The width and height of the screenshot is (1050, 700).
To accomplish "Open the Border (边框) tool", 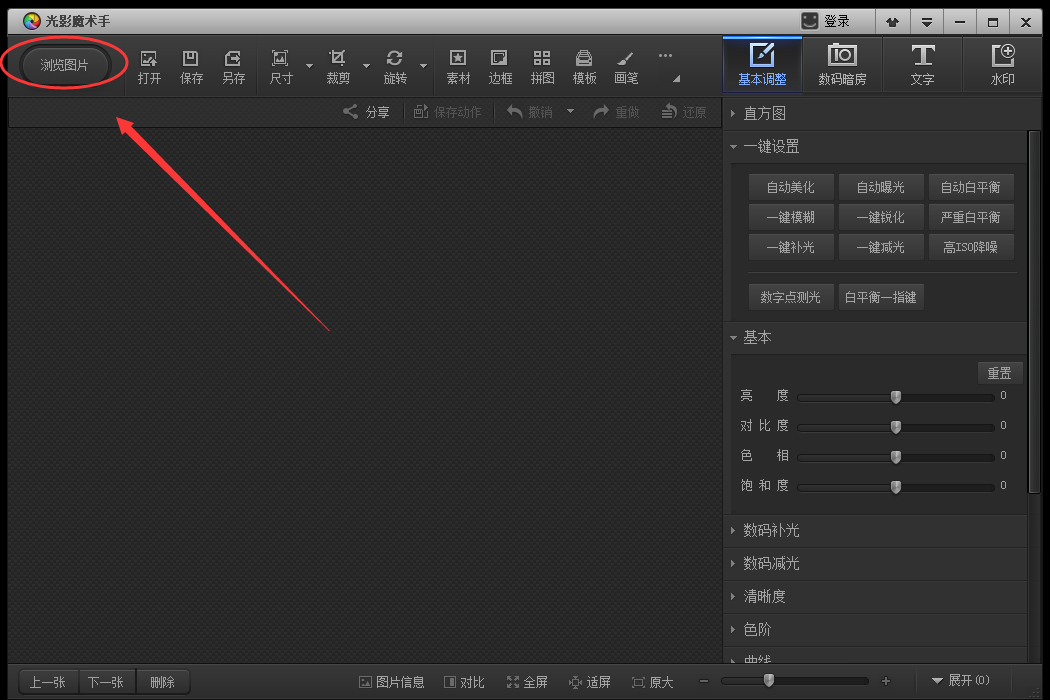I will tap(500, 64).
